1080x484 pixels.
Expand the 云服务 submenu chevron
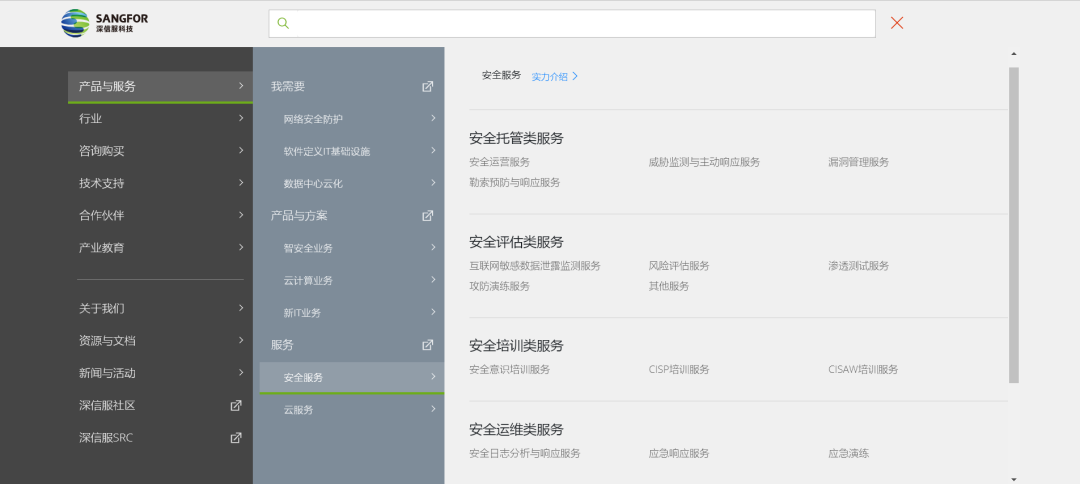click(433, 409)
